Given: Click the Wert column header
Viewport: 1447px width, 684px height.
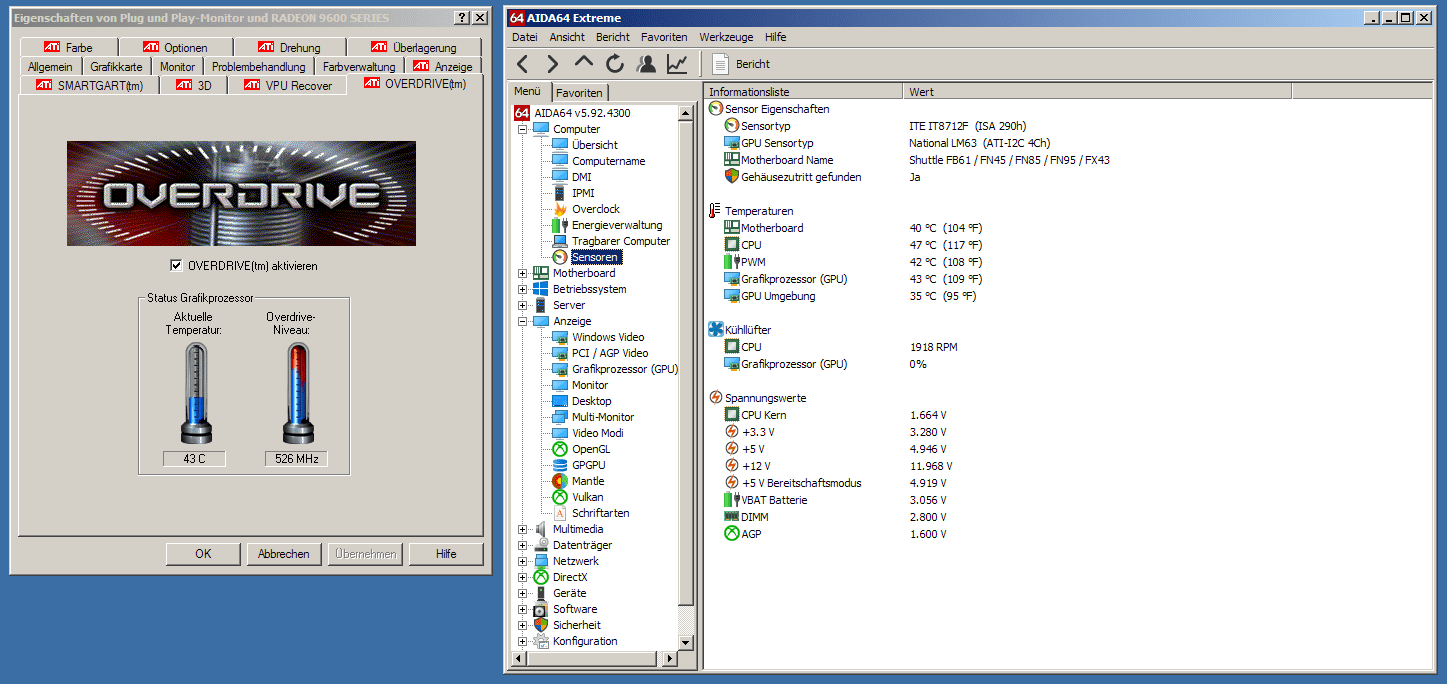Looking at the screenshot, I should pos(1097,92).
